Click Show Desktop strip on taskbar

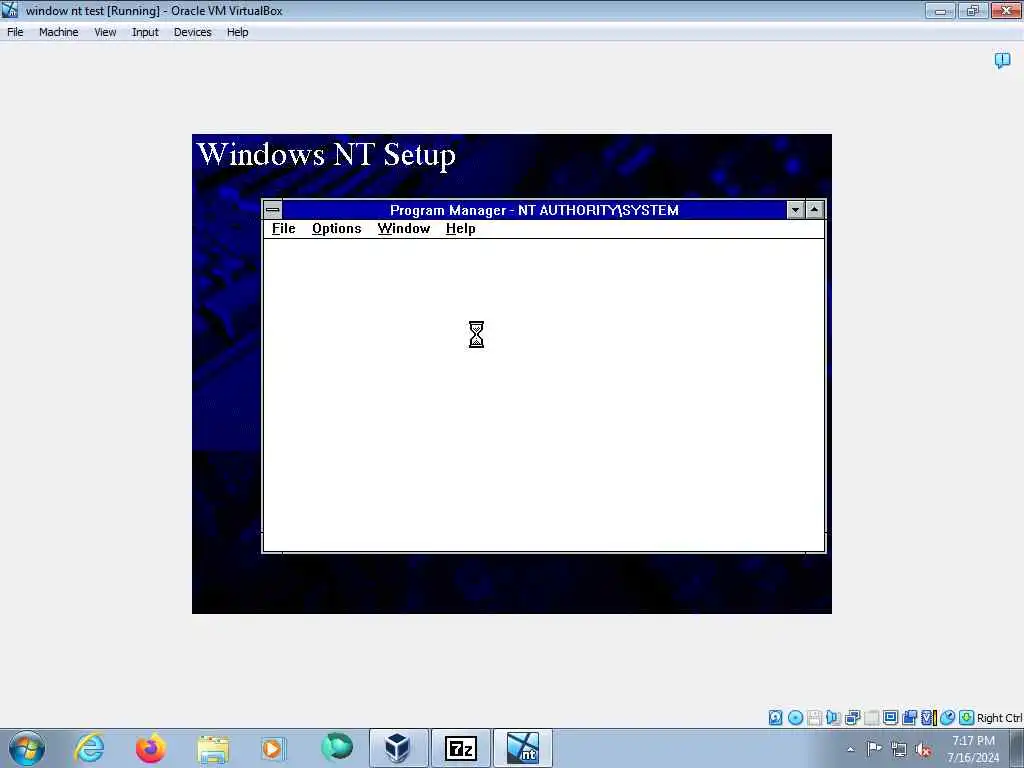pos(1019,748)
